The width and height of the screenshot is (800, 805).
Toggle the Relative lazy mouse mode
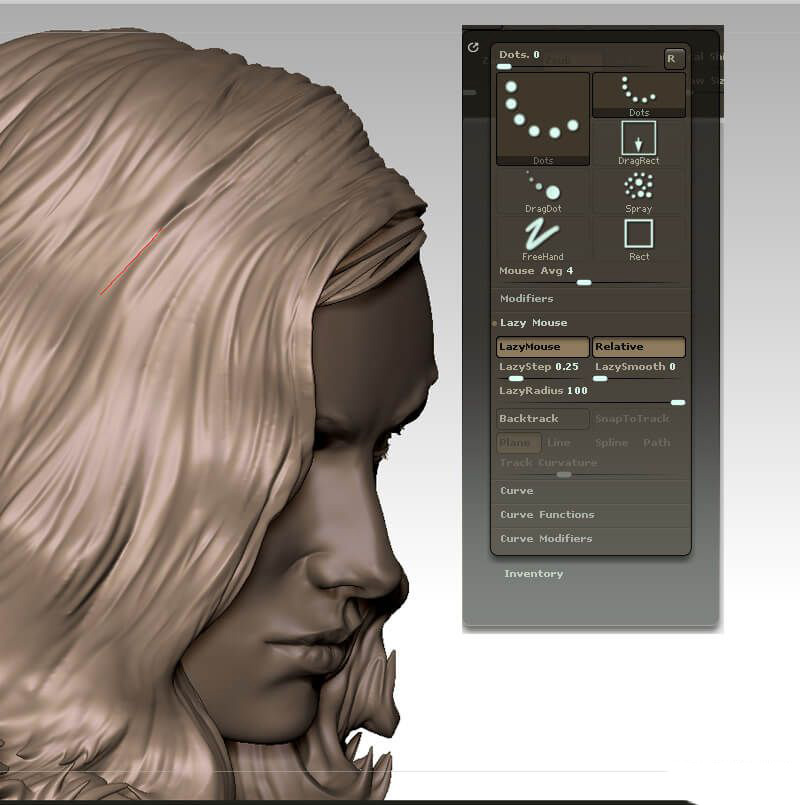coord(638,347)
